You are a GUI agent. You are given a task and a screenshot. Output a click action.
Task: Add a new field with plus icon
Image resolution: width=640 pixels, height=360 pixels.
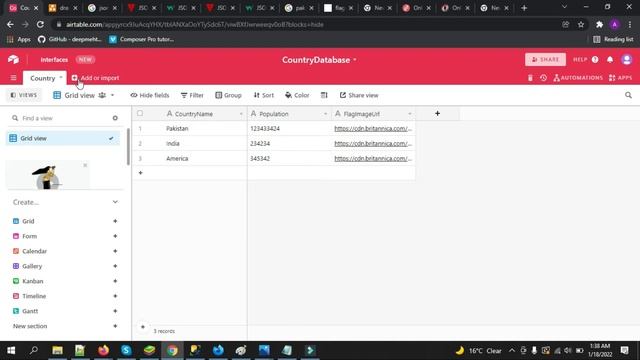pos(437,113)
